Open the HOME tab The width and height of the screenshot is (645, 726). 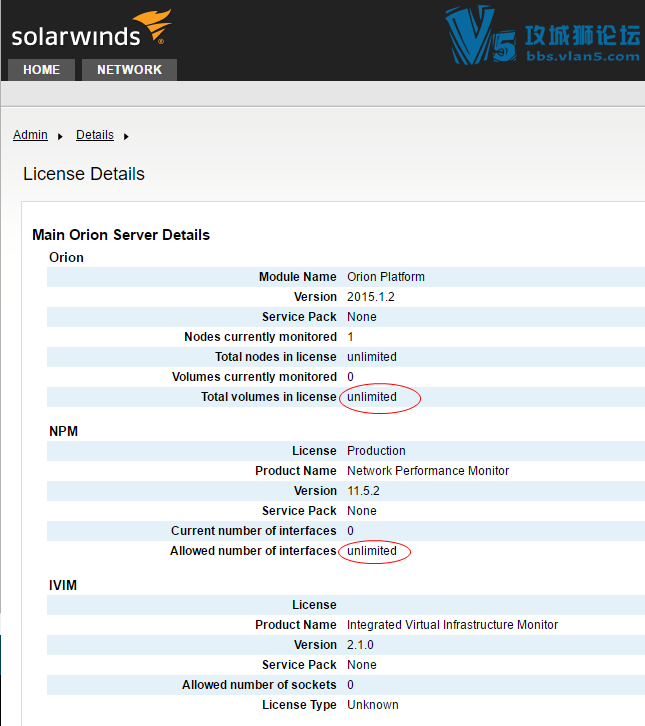41,70
